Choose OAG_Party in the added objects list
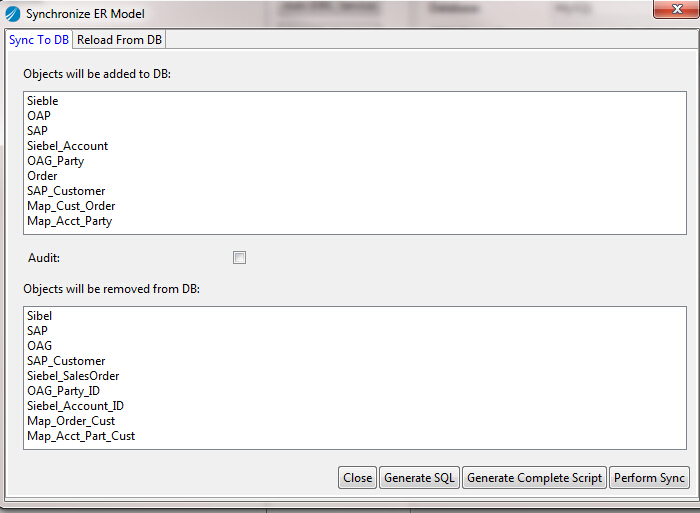 [56, 161]
